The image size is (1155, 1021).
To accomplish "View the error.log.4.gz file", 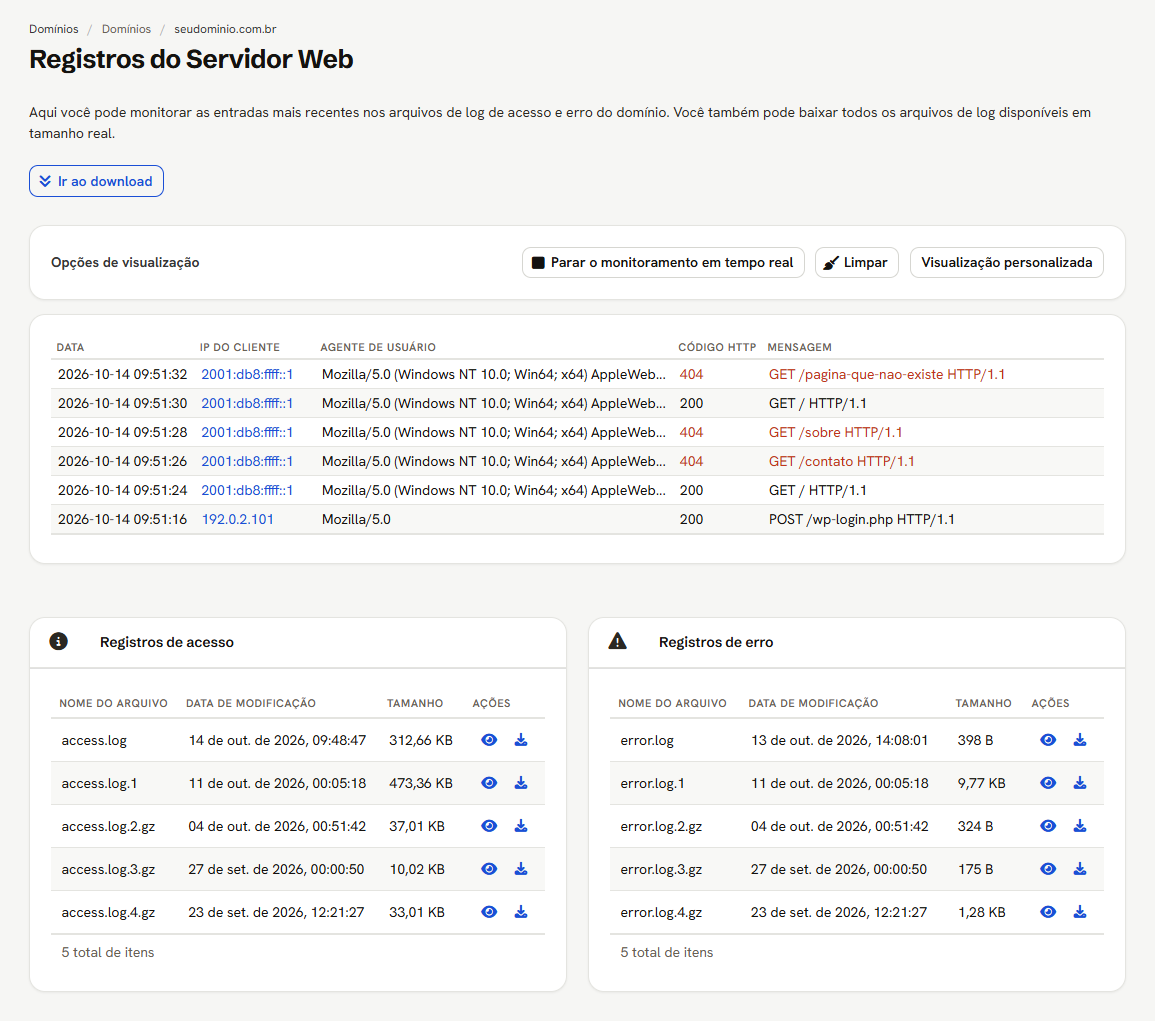I will (x=1048, y=912).
